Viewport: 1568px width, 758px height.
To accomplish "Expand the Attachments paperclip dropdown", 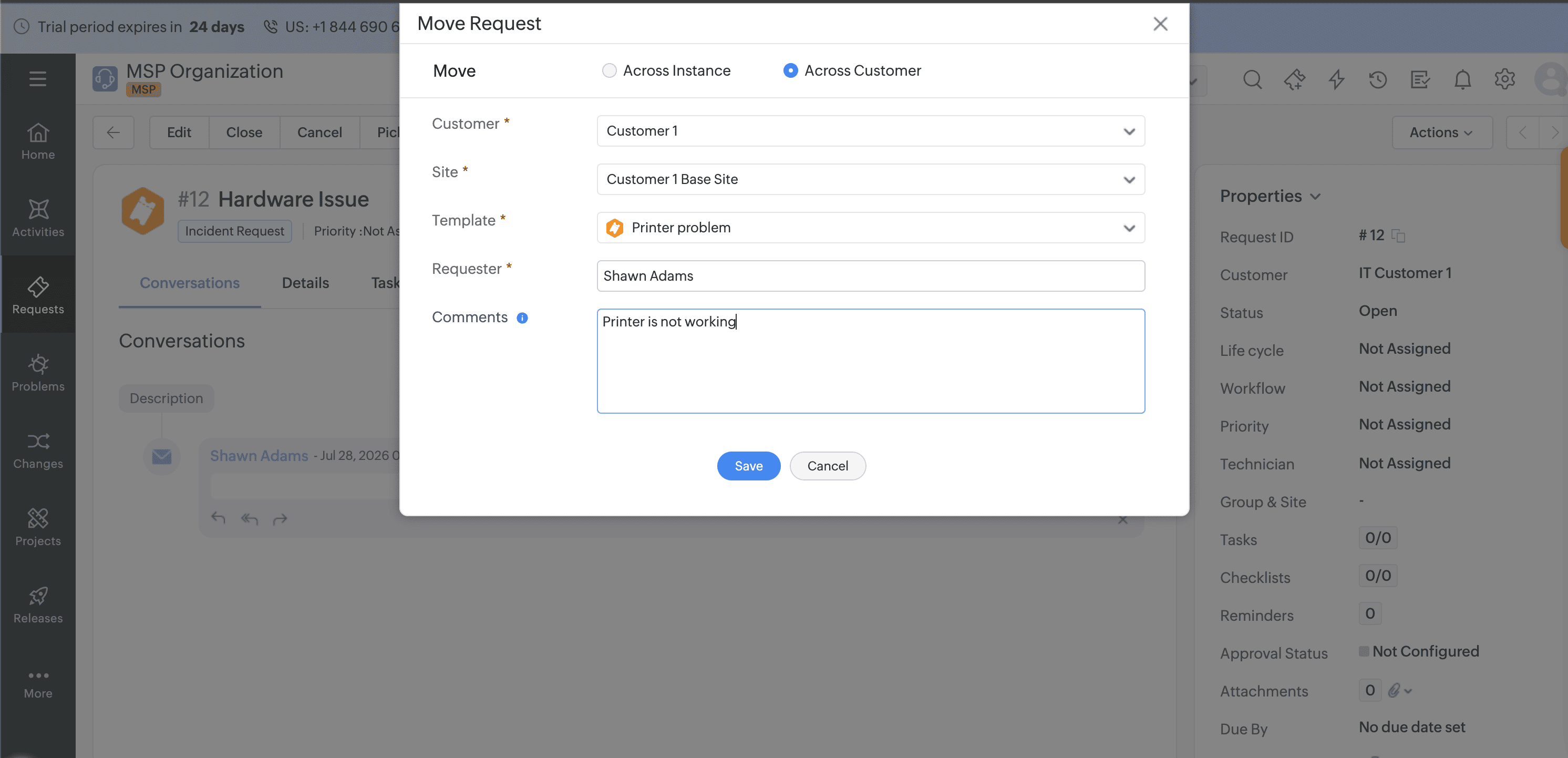I will click(1399, 690).
